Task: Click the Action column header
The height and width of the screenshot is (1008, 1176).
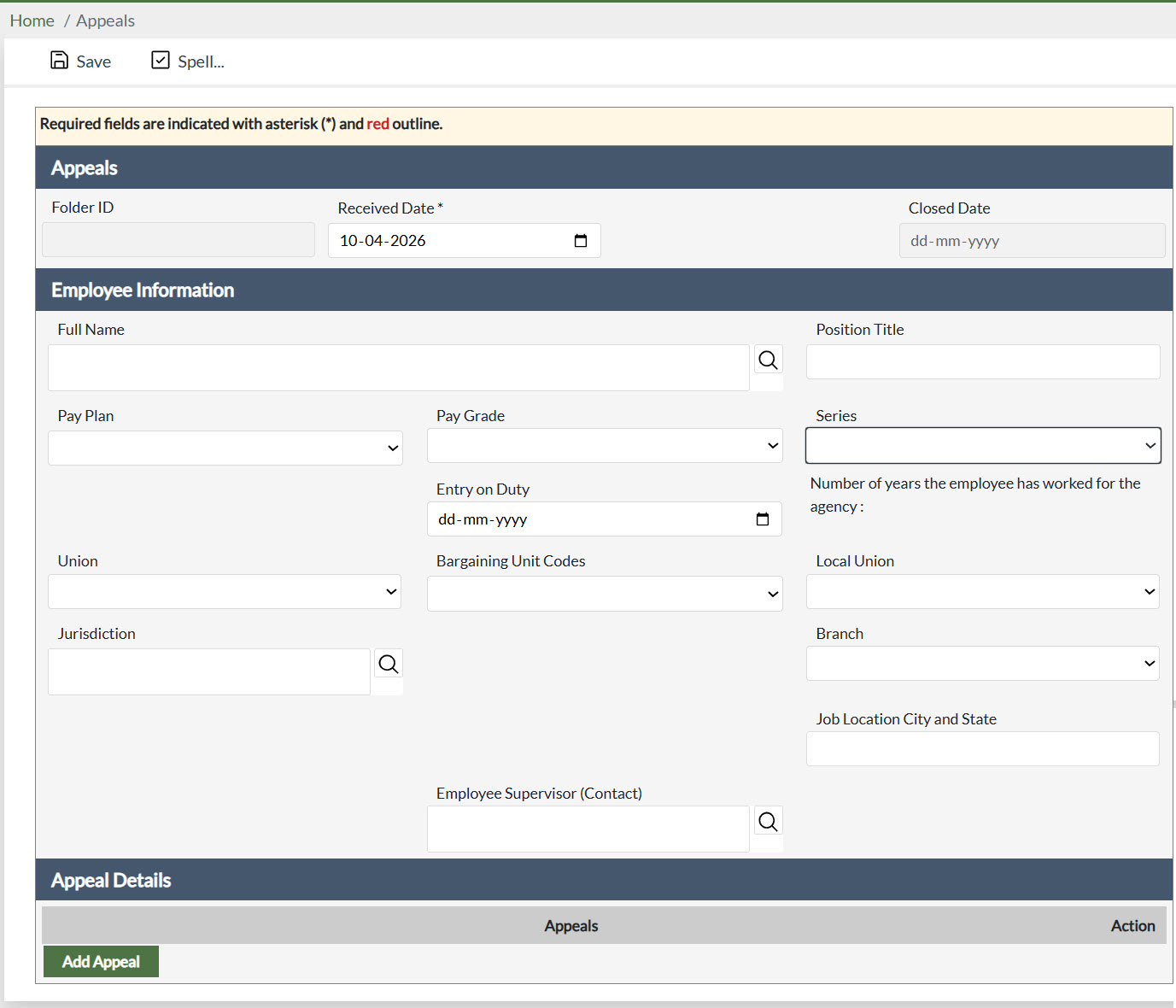Action: pos(1132,926)
